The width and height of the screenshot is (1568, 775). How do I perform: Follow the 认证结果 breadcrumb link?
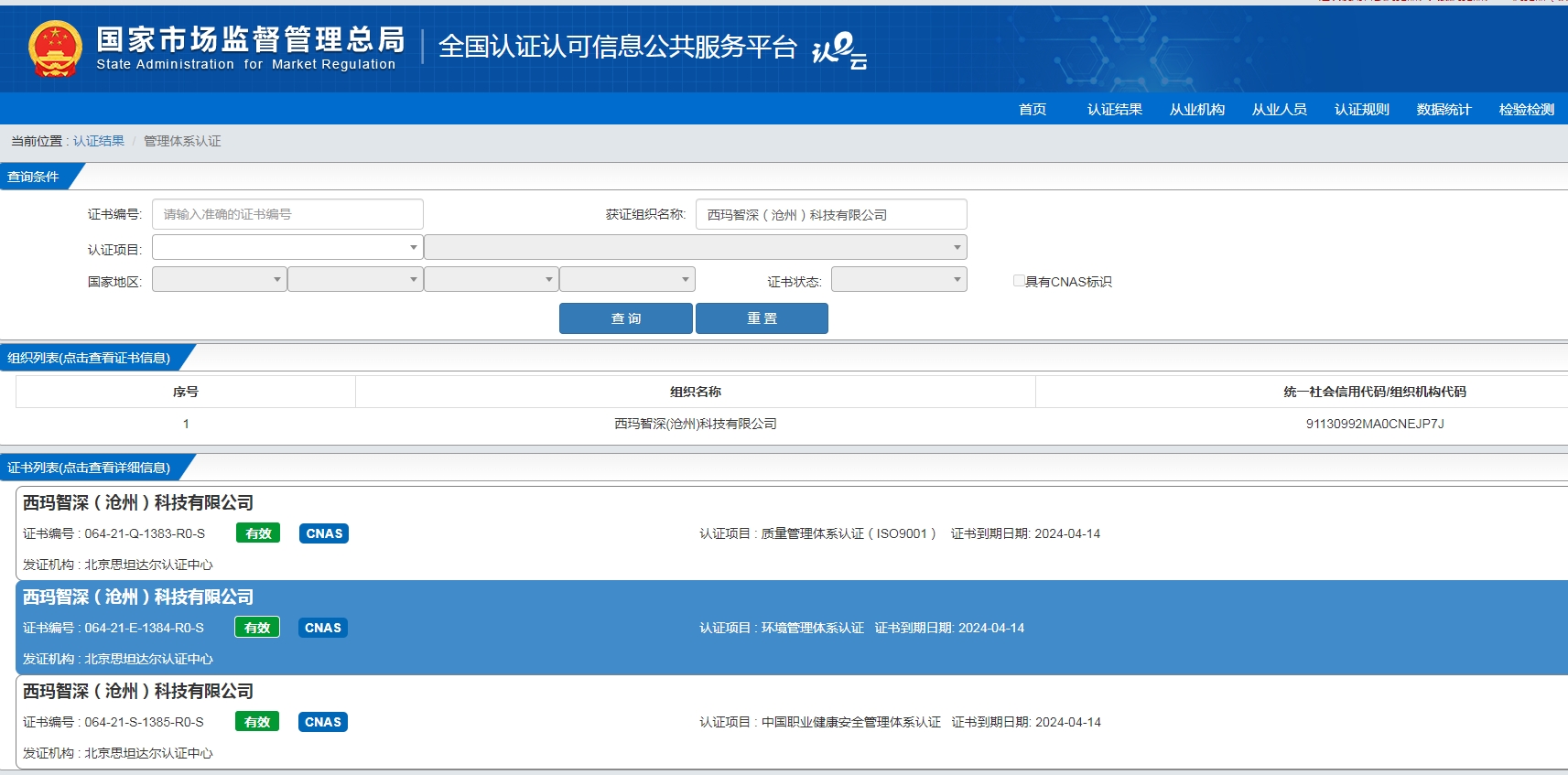click(99, 141)
